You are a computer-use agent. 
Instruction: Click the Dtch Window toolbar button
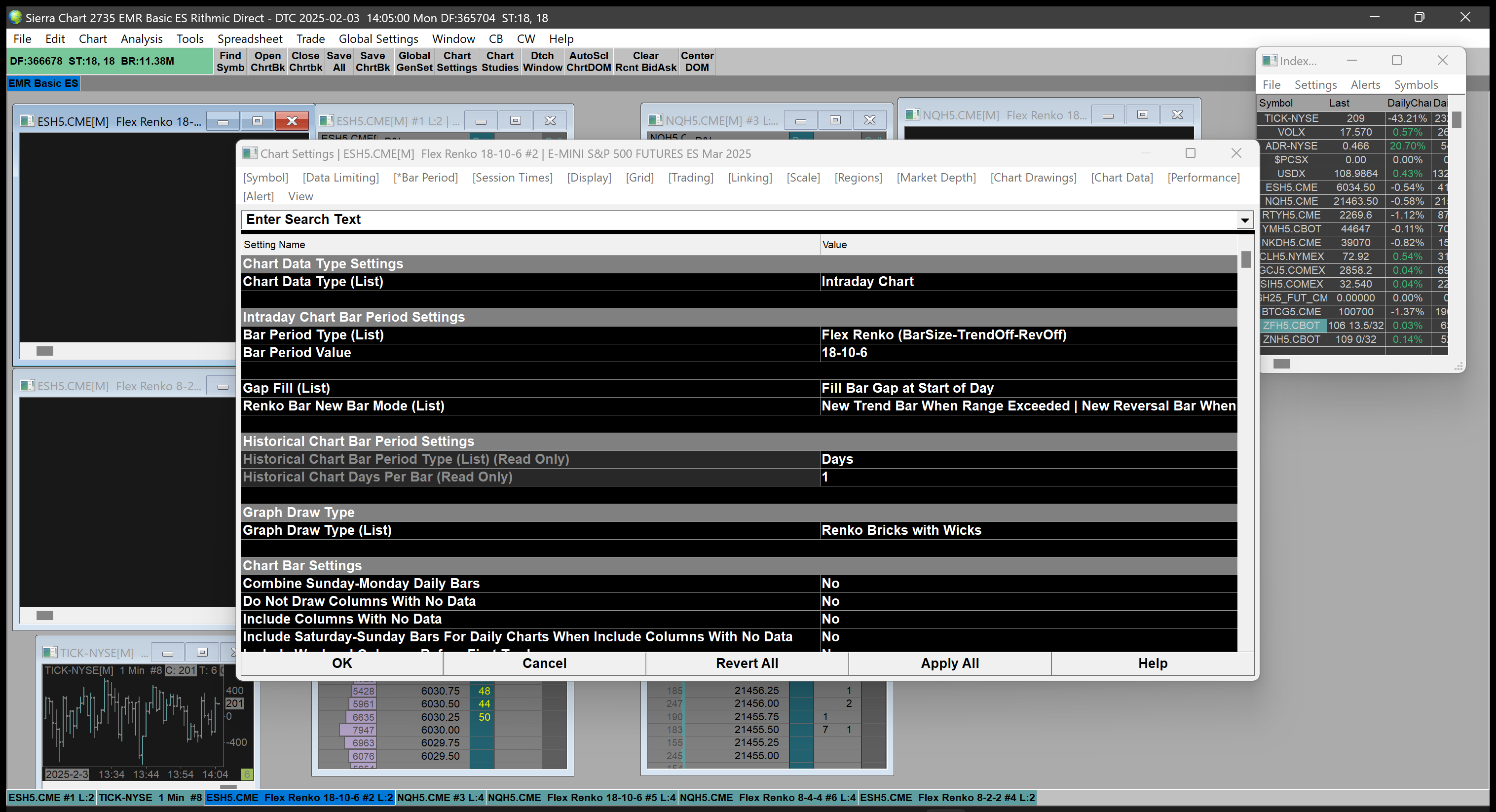tap(542, 62)
